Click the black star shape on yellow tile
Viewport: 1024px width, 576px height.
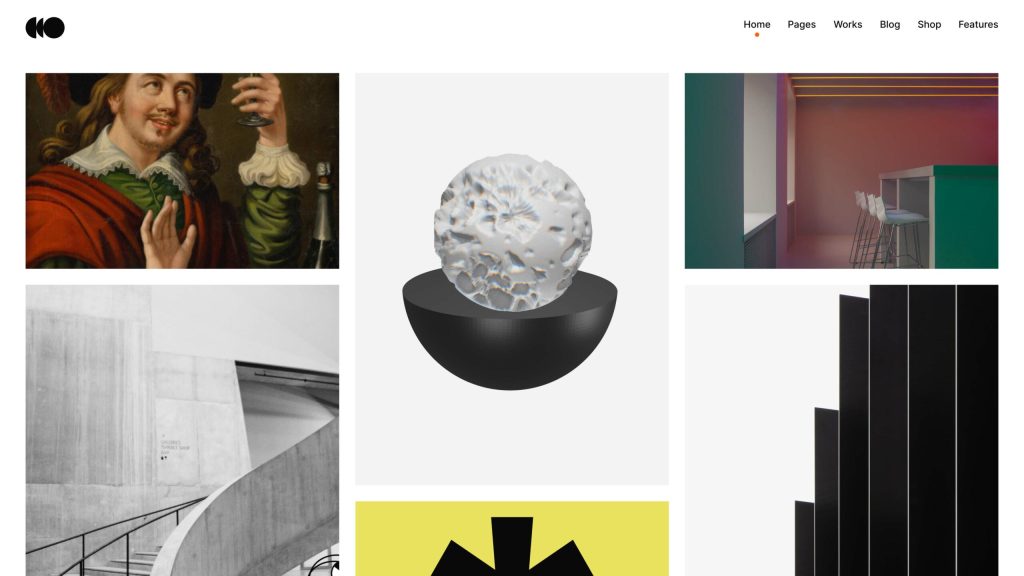[x=511, y=547]
